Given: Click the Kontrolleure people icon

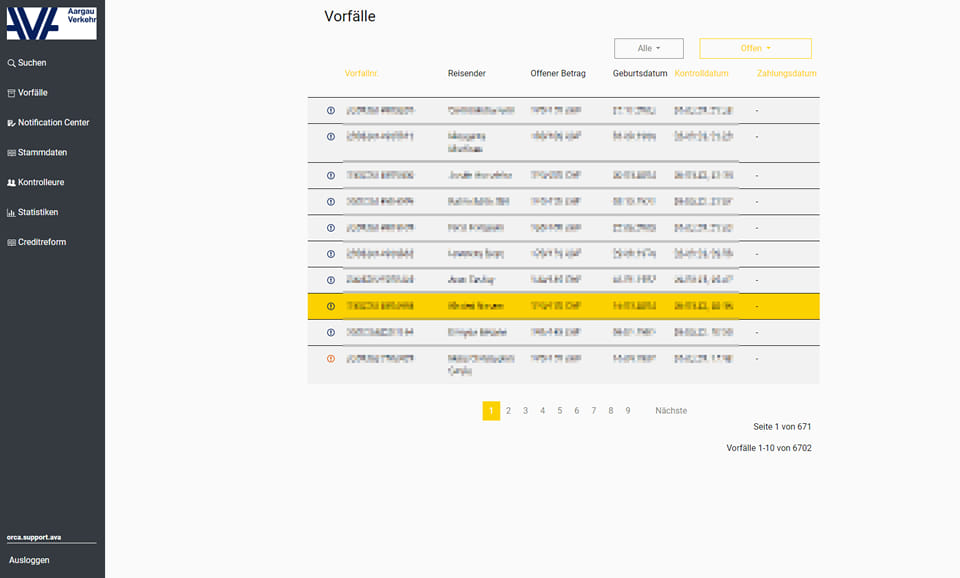Looking at the screenshot, I should (11, 183).
